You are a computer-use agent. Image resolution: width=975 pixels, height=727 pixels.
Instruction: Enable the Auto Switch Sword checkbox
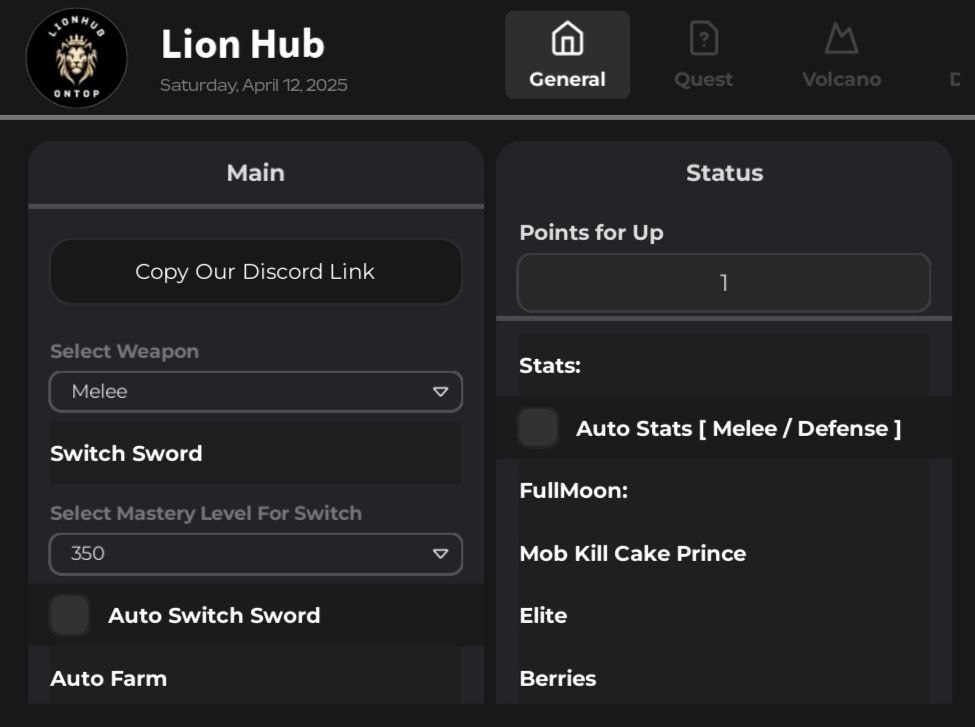pyautogui.click(x=70, y=615)
